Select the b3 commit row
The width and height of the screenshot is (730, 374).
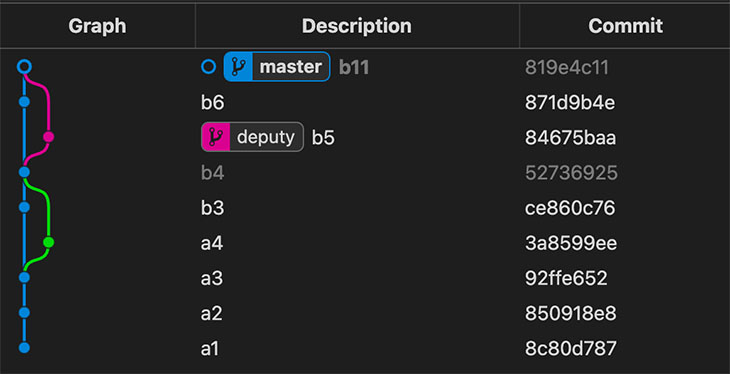365,208
